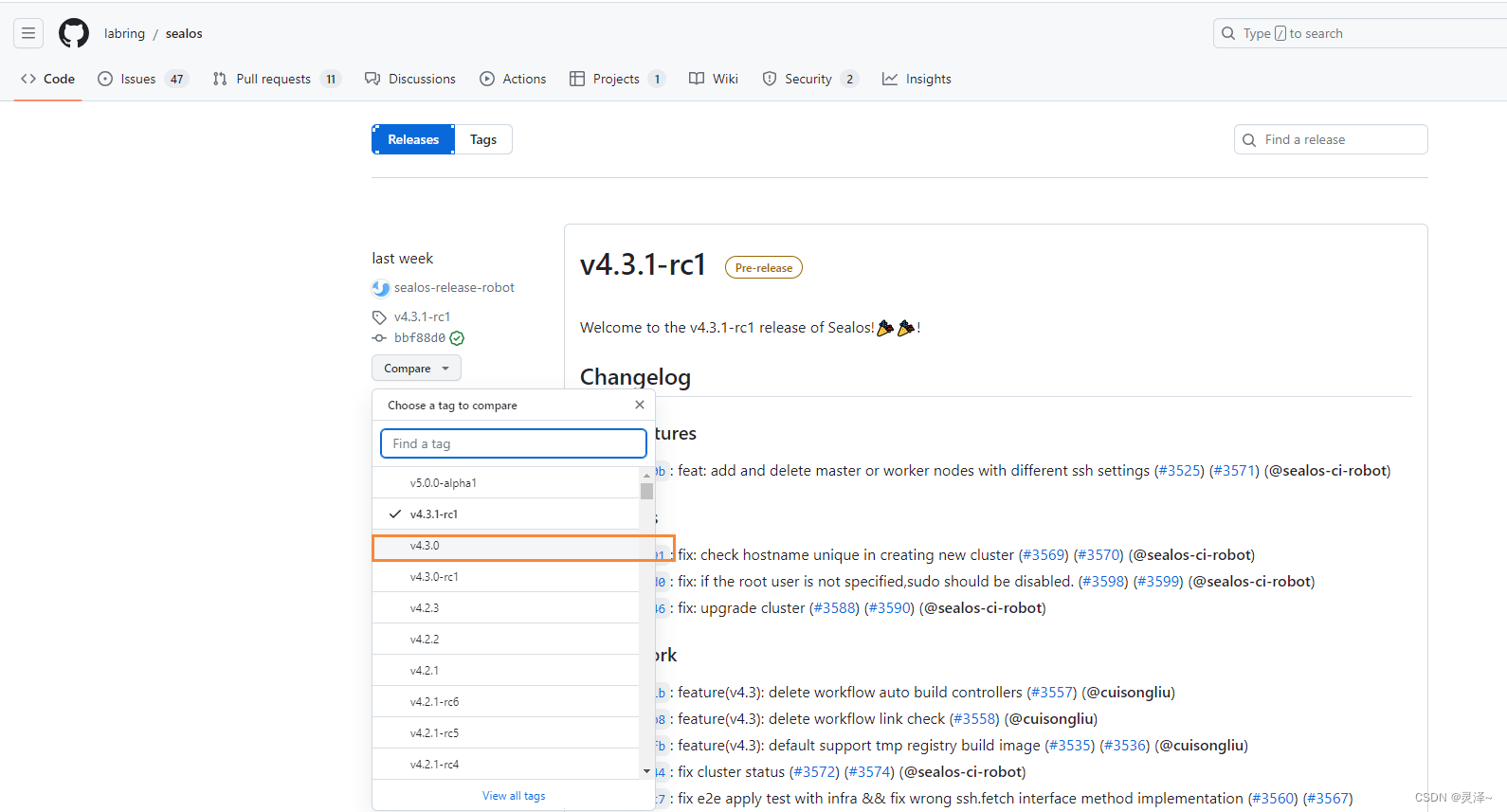
Task: Open the labring organization link
Action: click(x=124, y=33)
